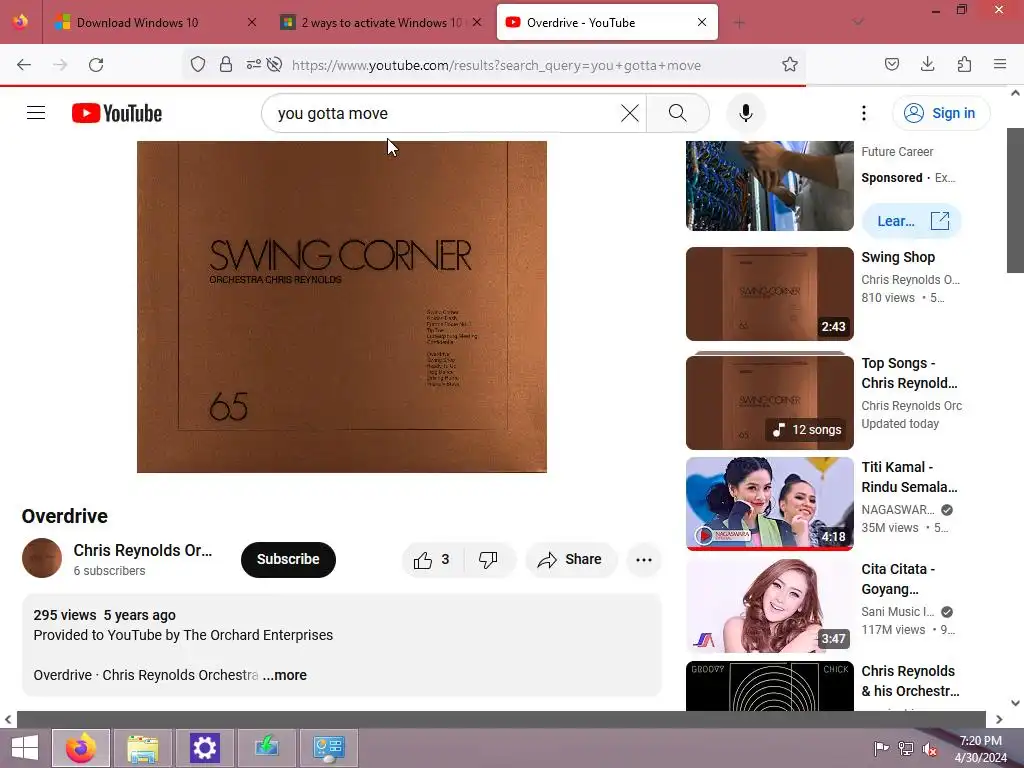1024x768 pixels.
Task: Click horizontal scrollbar right arrow
Action: pos(999,720)
